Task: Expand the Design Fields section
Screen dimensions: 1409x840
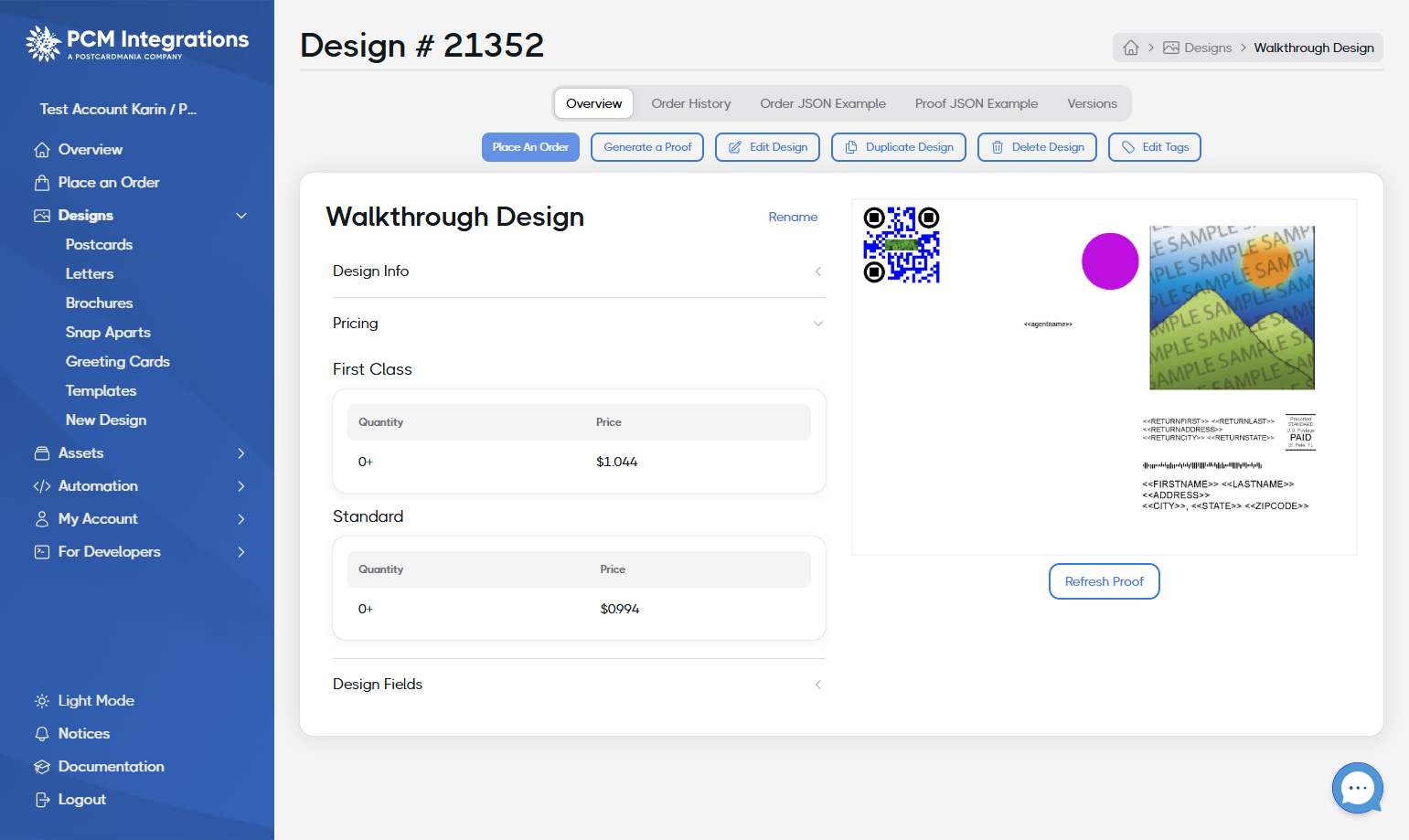Action: pyautogui.click(x=579, y=685)
